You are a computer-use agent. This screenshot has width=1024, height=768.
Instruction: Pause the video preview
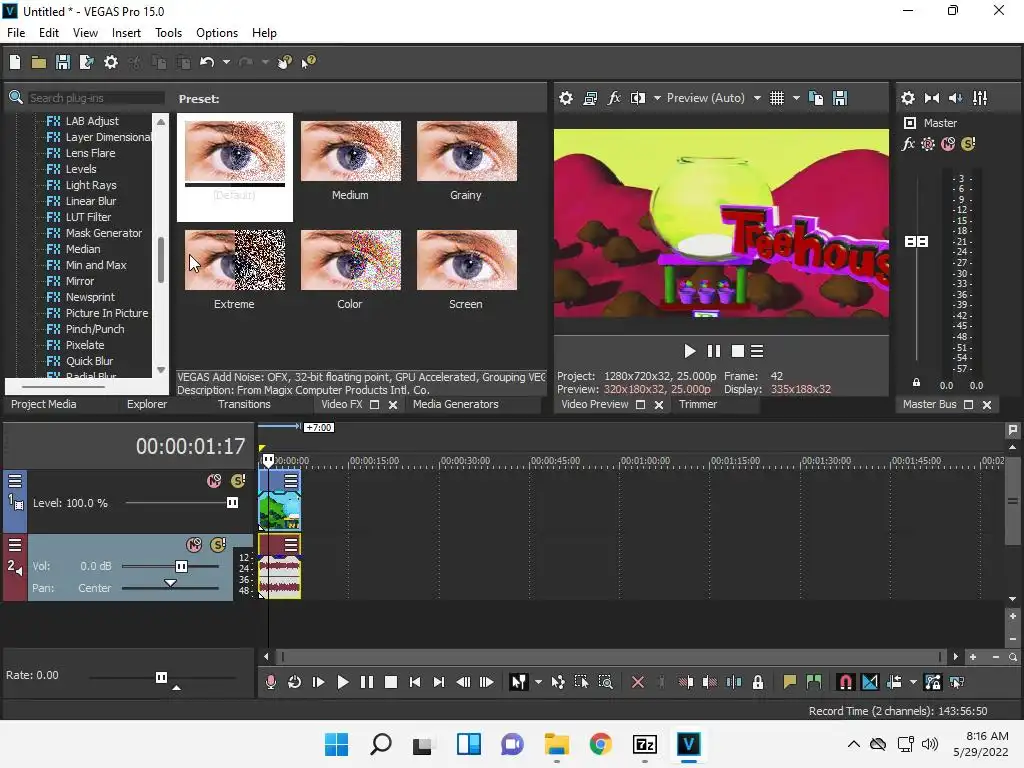click(x=714, y=351)
